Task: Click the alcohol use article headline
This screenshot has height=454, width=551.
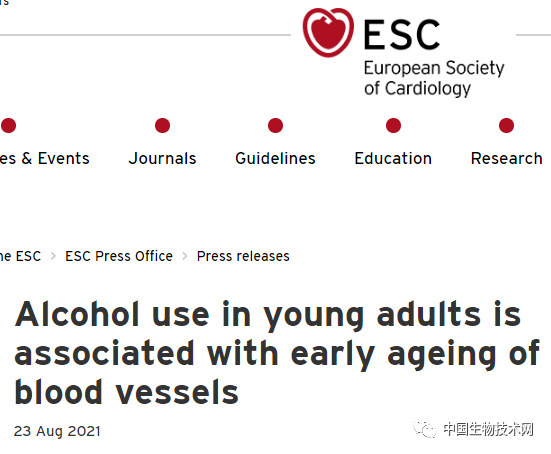Action: pos(277,352)
